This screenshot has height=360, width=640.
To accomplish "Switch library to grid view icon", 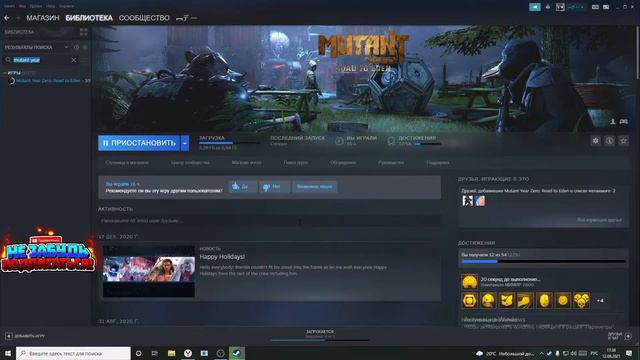I will click(x=84, y=32).
